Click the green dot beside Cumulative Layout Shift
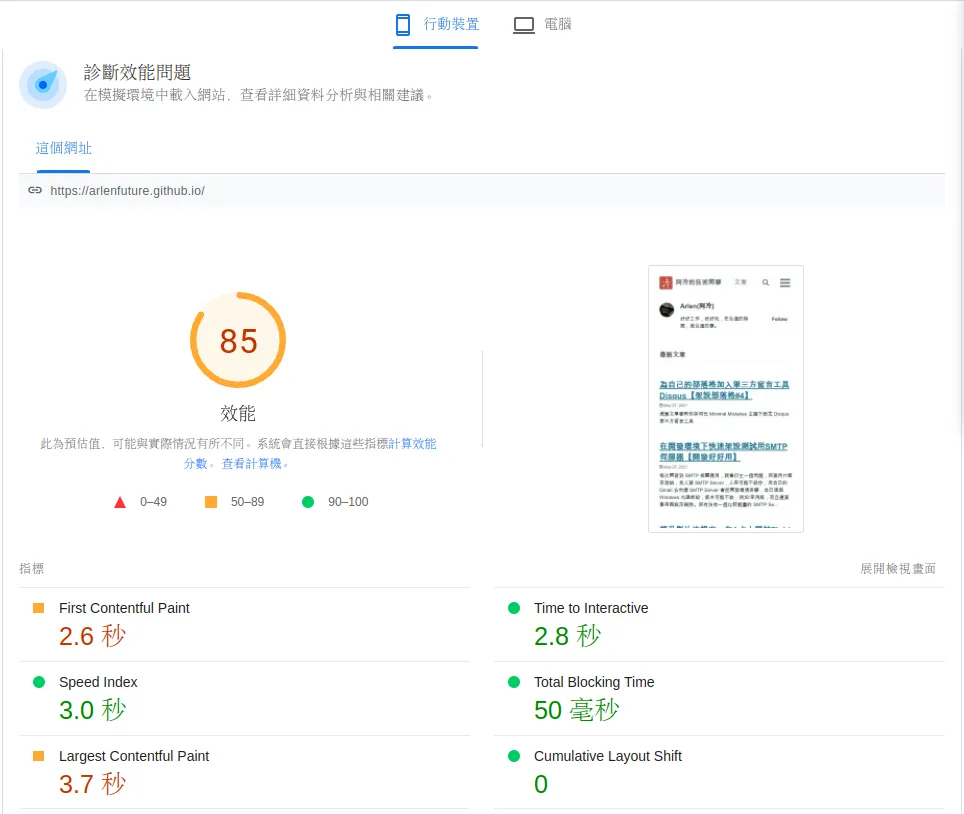The width and height of the screenshot is (964, 814). pyautogui.click(x=514, y=756)
